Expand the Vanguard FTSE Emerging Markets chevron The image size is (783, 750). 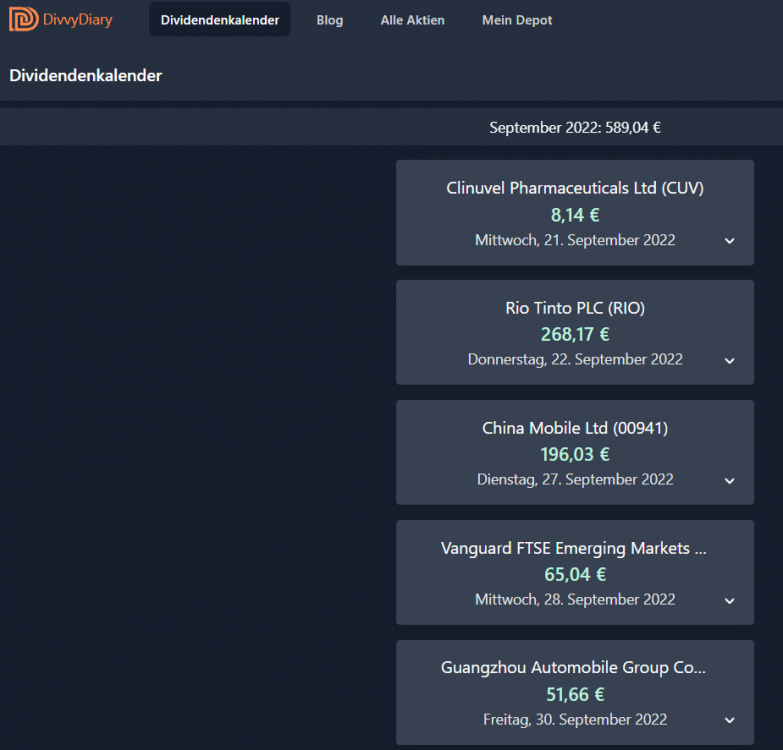pyautogui.click(x=730, y=601)
